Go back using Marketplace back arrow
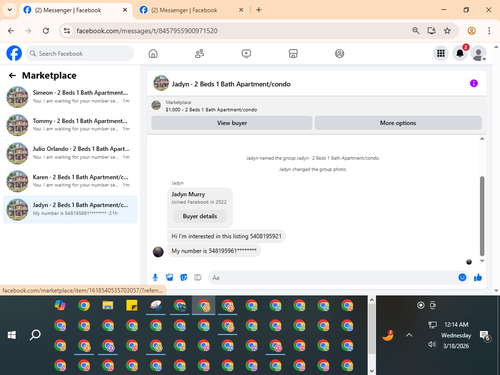The width and height of the screenshot is (500, 375). (x=12, y=76)
